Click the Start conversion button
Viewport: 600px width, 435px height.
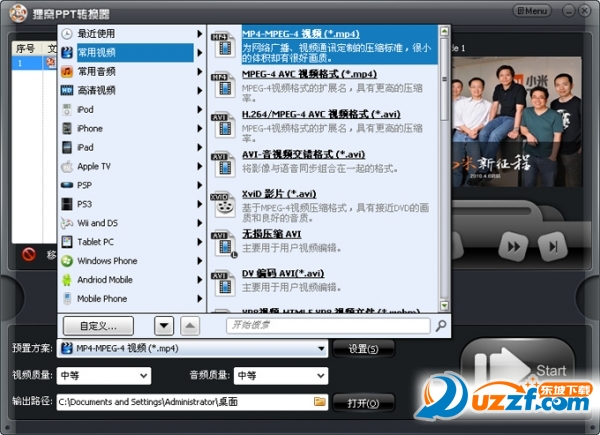point(517,368)
